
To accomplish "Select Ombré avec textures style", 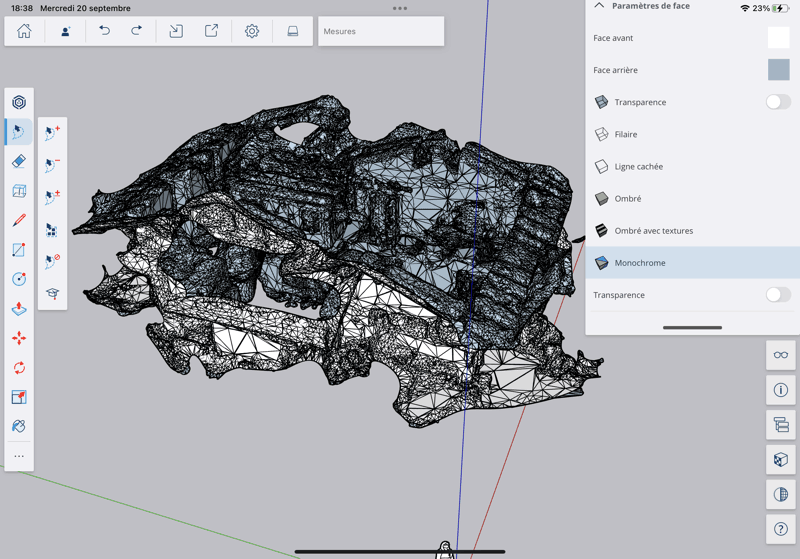I will 653,231.
